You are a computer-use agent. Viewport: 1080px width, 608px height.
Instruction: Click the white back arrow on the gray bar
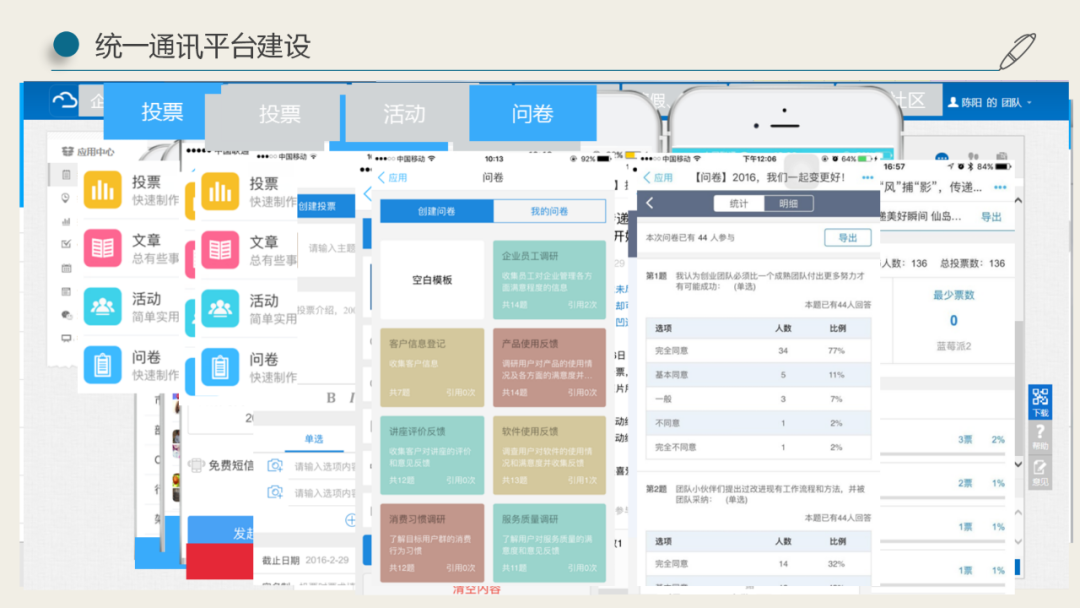pyautogui.click(x=650, y=203)
